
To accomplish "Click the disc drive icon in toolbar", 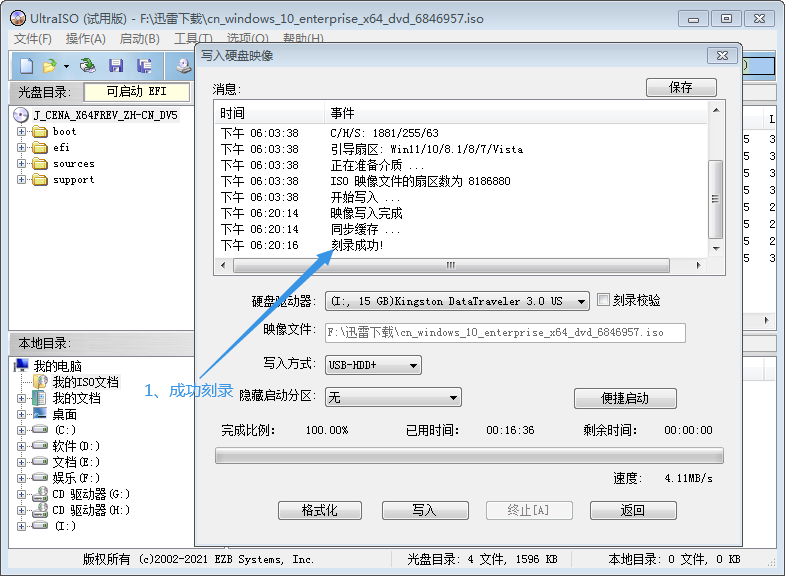I will coord(184,66).
